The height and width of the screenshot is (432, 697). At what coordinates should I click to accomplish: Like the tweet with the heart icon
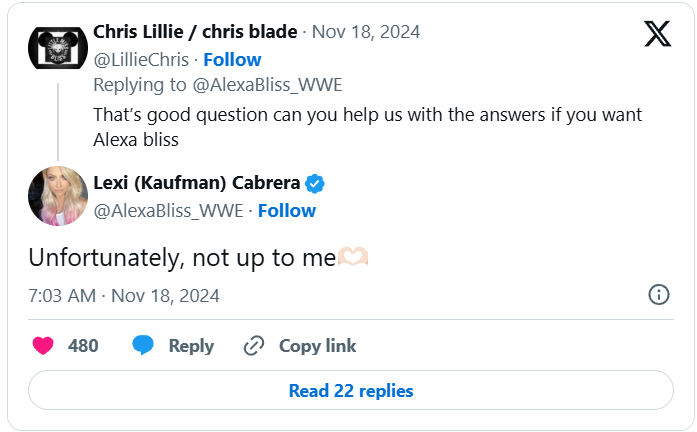[43, 346]
